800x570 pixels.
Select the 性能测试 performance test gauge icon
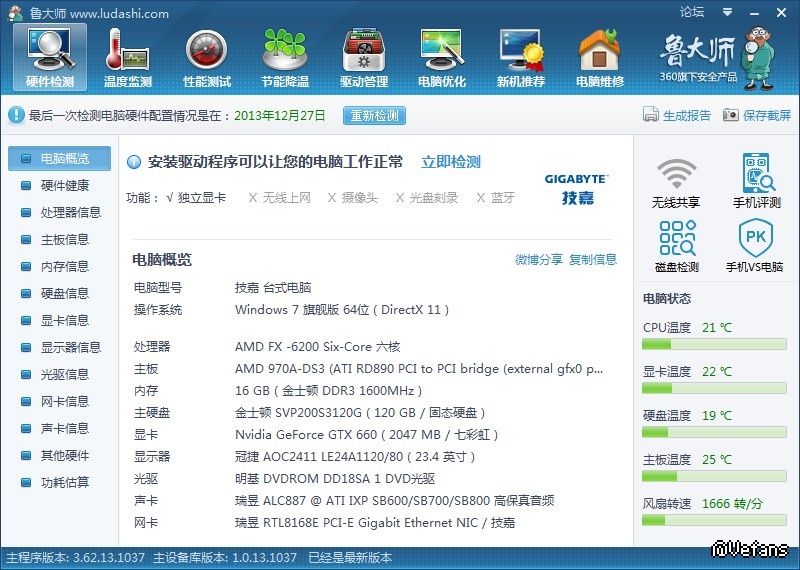(x=207, y=57)
